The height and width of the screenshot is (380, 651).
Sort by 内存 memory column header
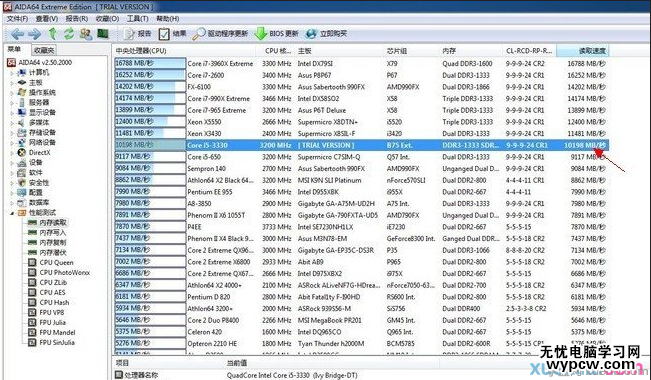pyautogui.click(x=471, y=51)
